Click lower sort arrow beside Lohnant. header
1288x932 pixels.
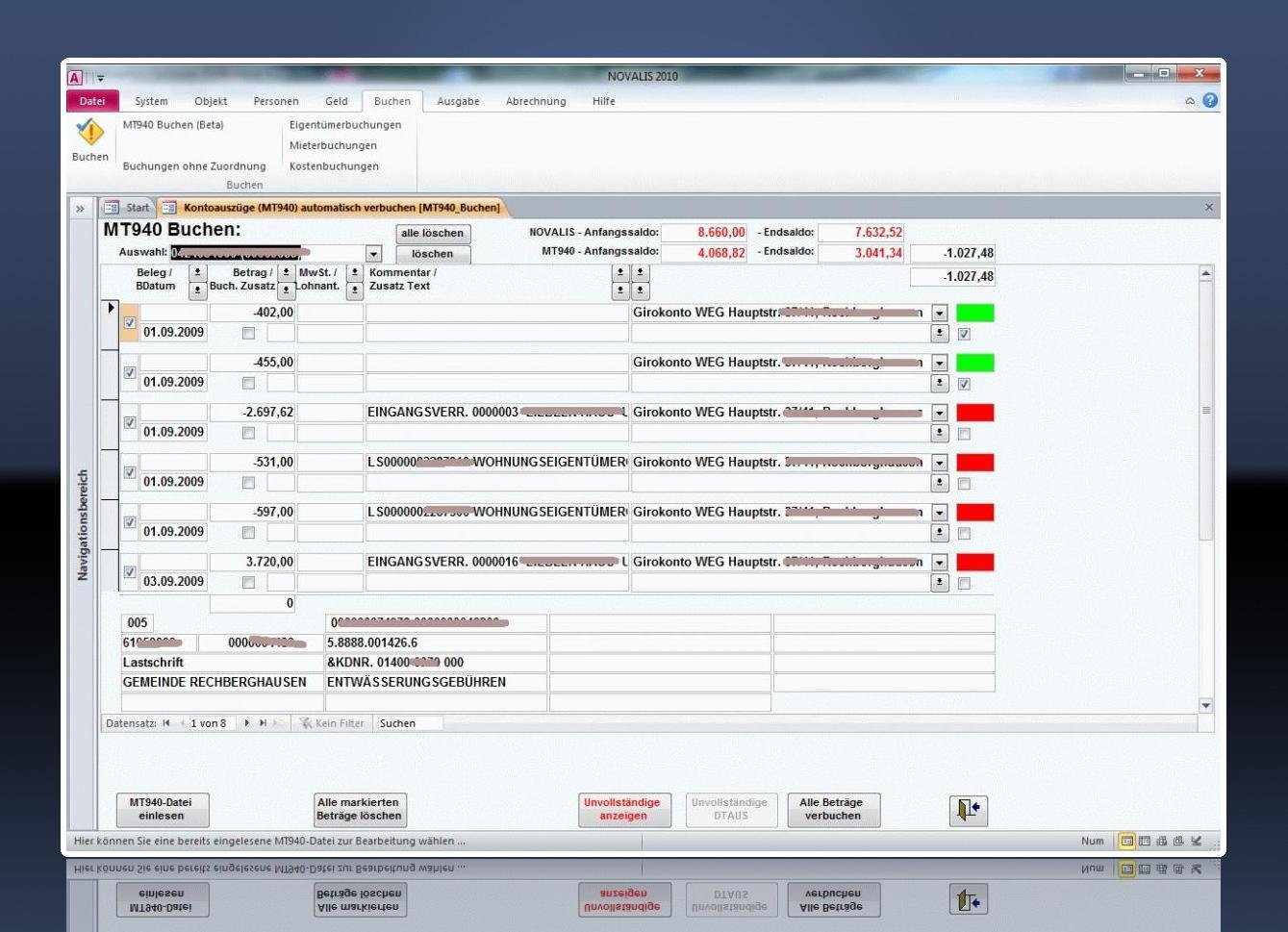354,290
